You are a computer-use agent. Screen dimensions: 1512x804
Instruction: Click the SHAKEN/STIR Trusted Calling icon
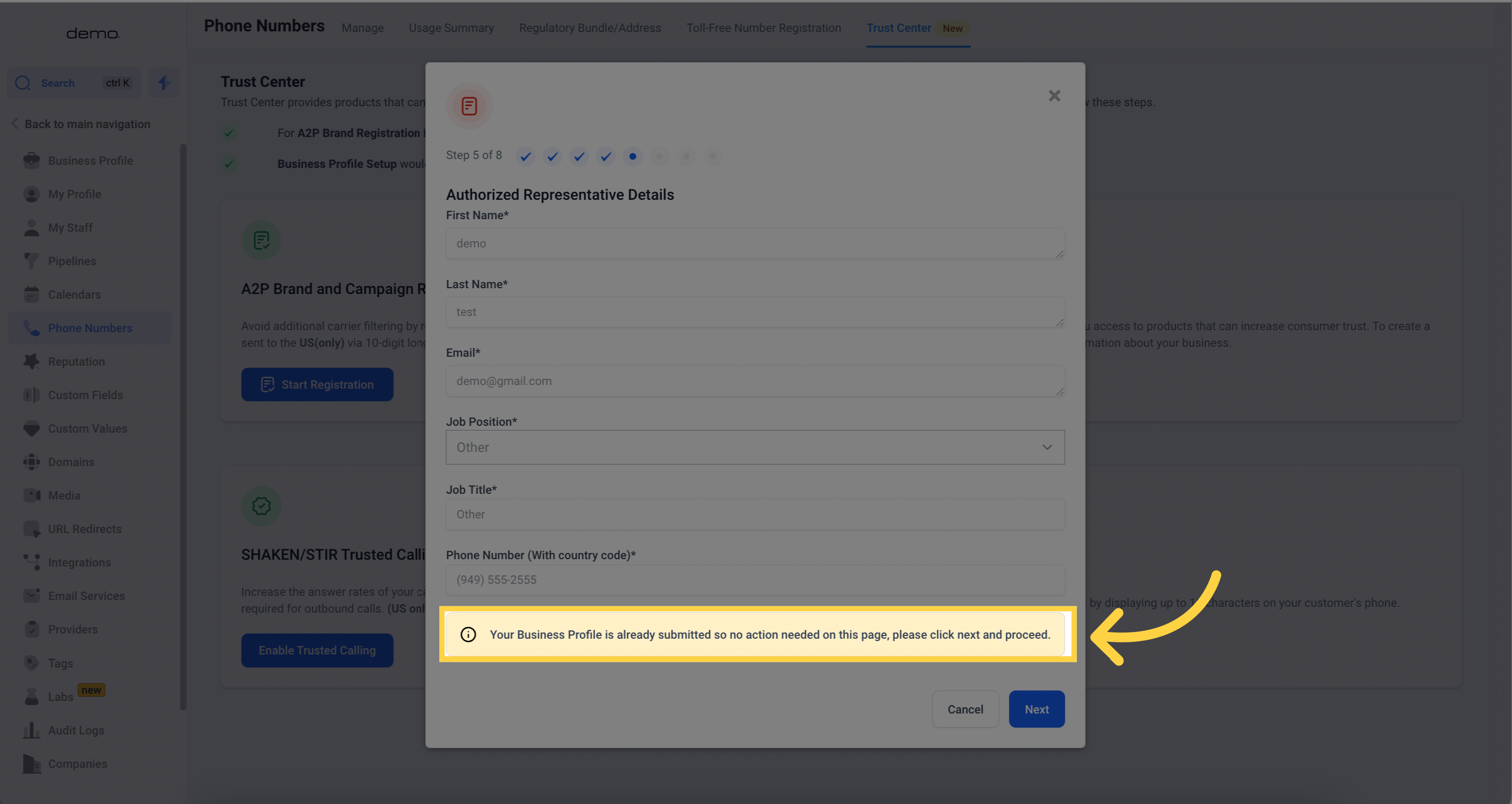(262, 506)
